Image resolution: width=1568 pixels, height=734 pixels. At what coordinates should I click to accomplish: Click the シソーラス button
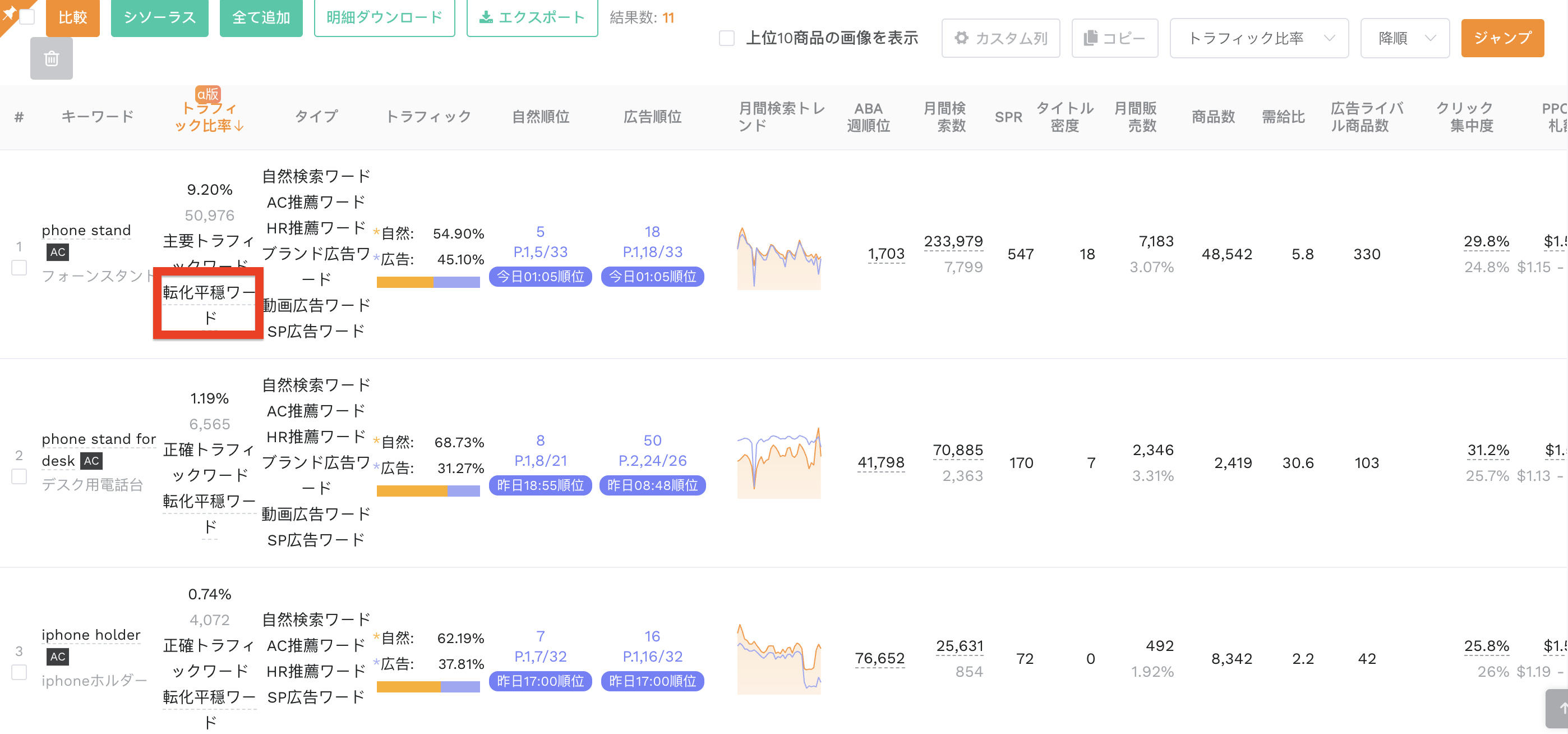point(159,17)
